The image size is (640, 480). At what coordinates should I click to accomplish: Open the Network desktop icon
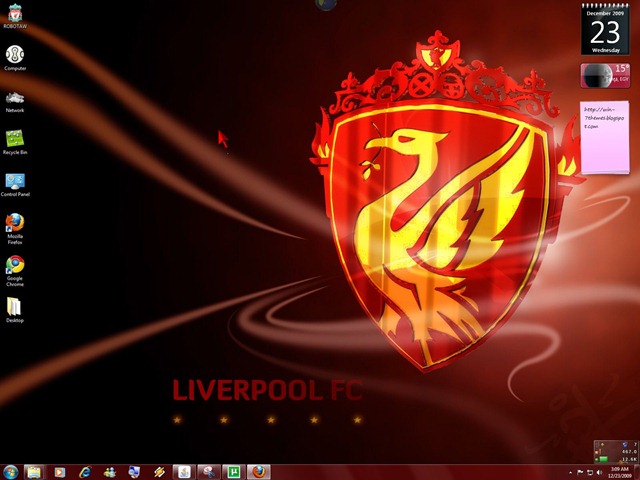tap(15, 102)
